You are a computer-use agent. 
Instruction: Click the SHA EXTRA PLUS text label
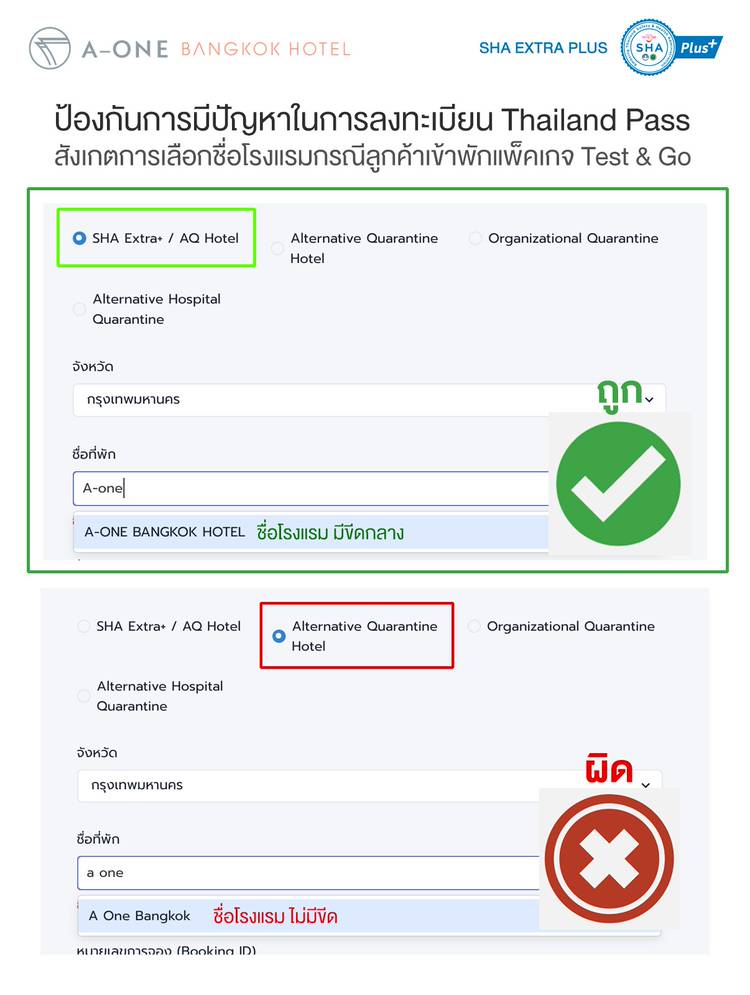coord(543,48)
